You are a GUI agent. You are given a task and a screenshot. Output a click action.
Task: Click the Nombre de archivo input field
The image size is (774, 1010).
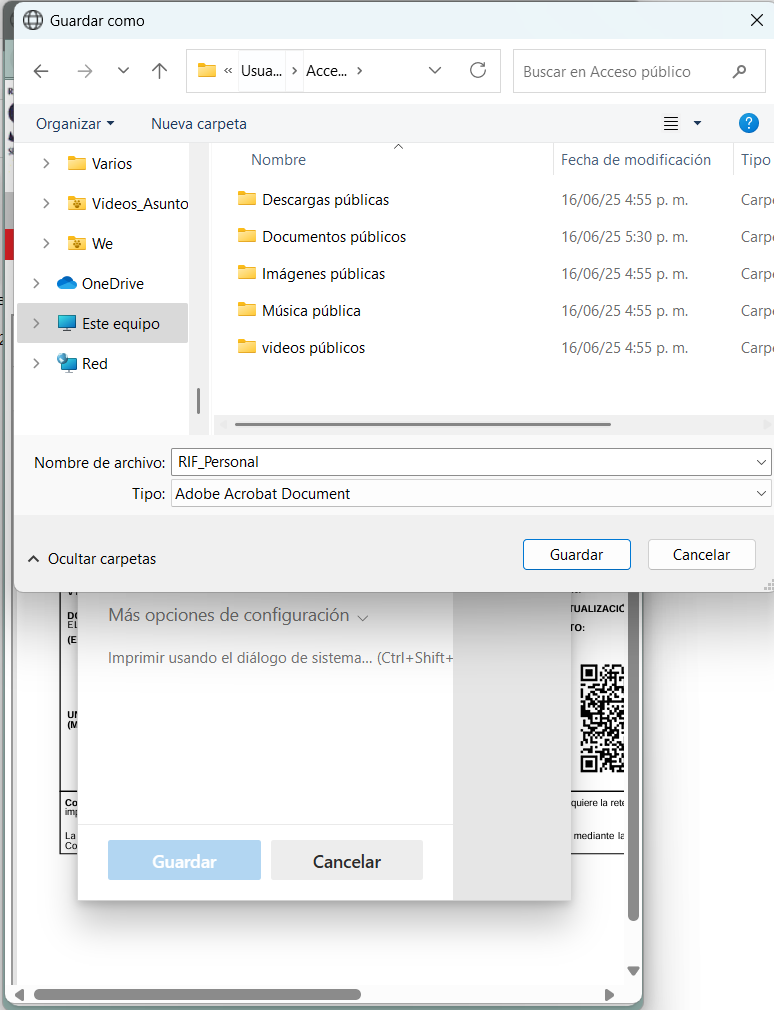tap(471, 462)
